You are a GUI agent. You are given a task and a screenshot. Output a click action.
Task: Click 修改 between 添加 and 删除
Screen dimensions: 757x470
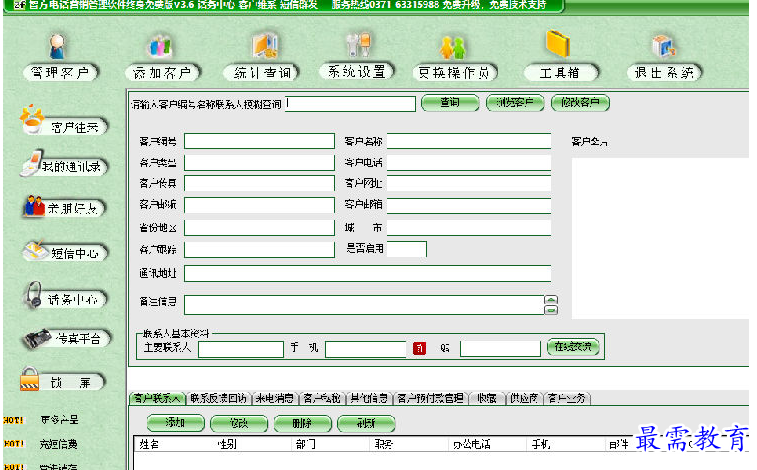click(239, 423)
